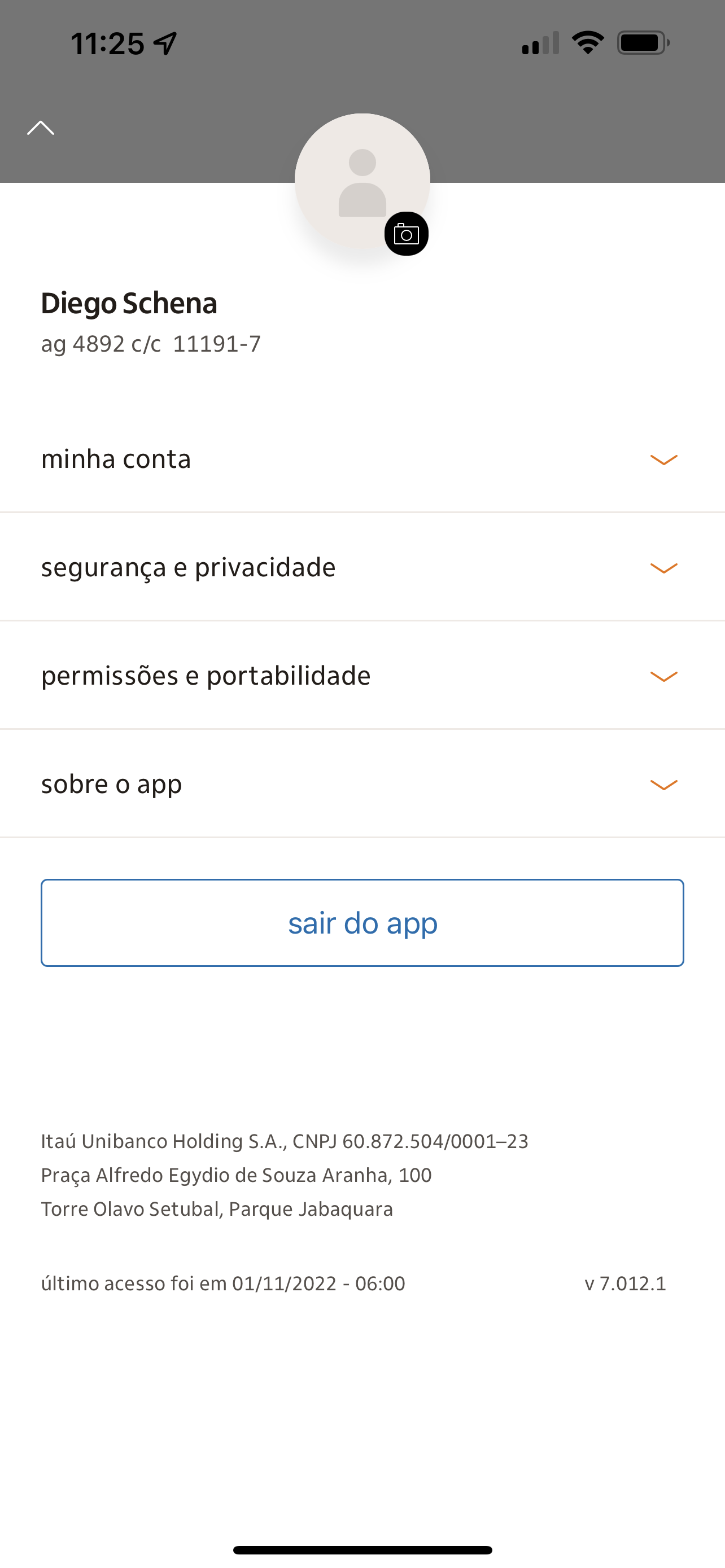Tap the Diego Schena account name
Image resolution: width=725 pixels, height=1568 pixels.
point(129,303)
